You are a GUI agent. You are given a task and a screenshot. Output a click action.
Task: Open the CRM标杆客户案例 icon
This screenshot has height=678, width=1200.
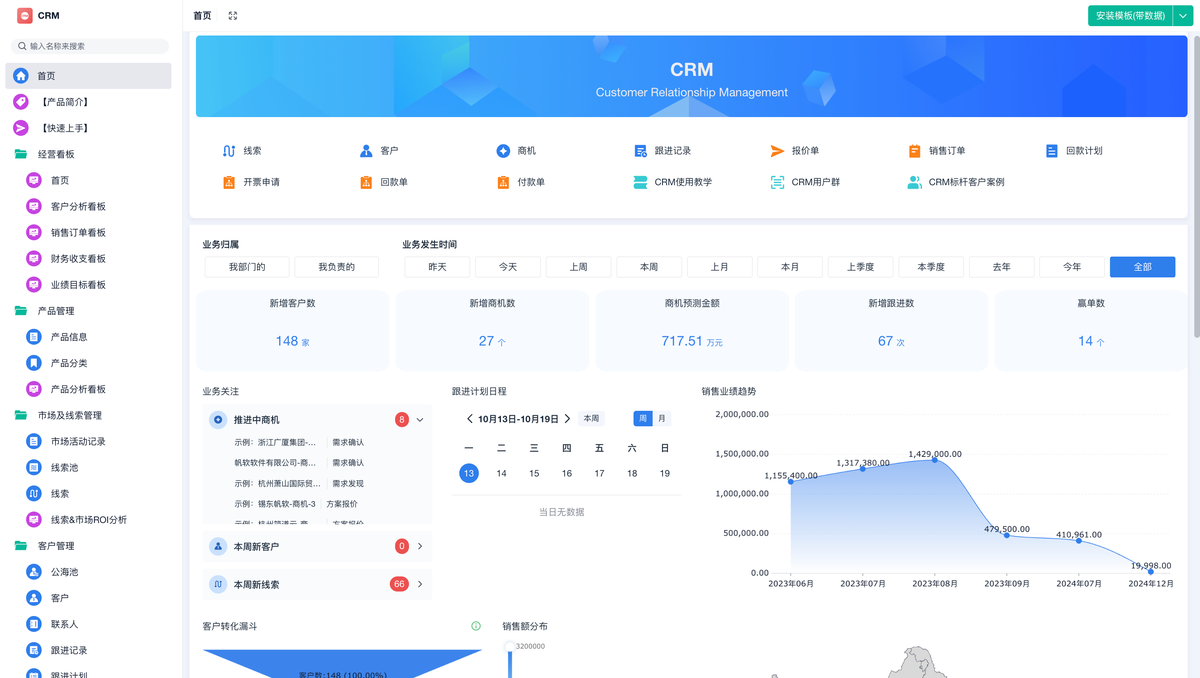[914, 182]
